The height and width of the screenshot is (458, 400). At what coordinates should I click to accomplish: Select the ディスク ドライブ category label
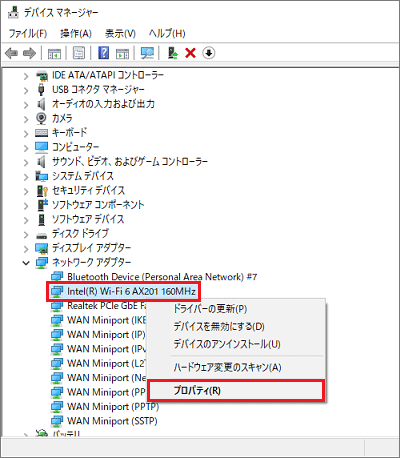tap(80, 234)
